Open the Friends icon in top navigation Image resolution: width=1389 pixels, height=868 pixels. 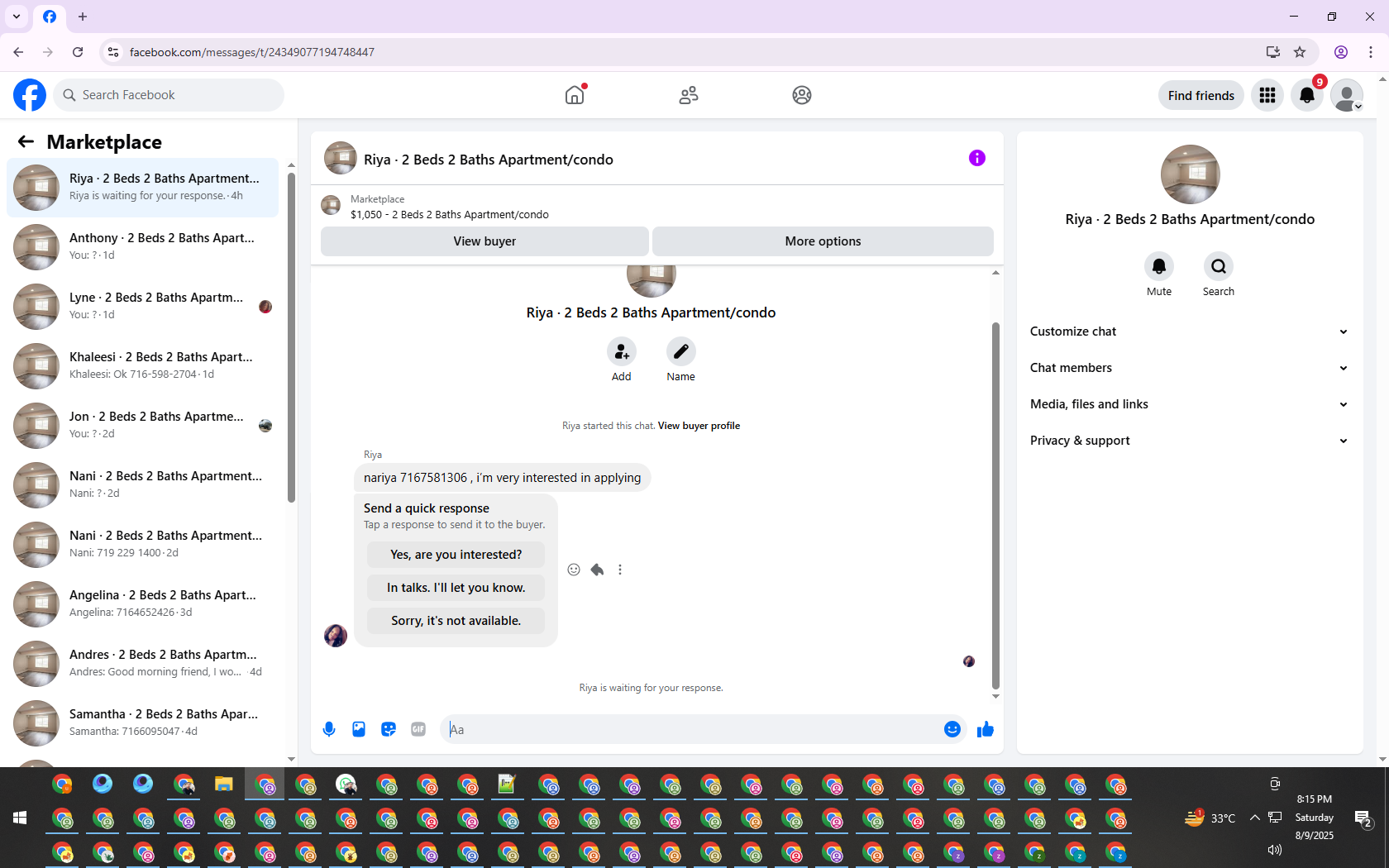689,95
